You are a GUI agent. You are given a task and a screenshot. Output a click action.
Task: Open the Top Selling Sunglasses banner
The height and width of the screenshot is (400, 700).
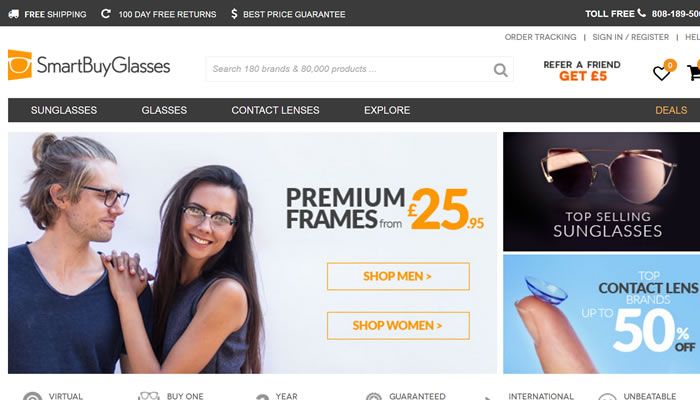(601, 192)
